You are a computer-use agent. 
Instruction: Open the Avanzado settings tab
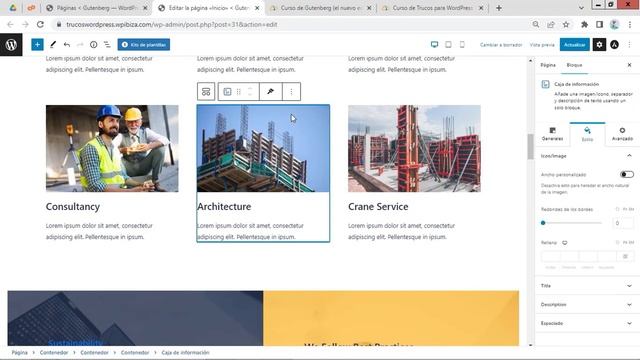click(x=622, y=134)
